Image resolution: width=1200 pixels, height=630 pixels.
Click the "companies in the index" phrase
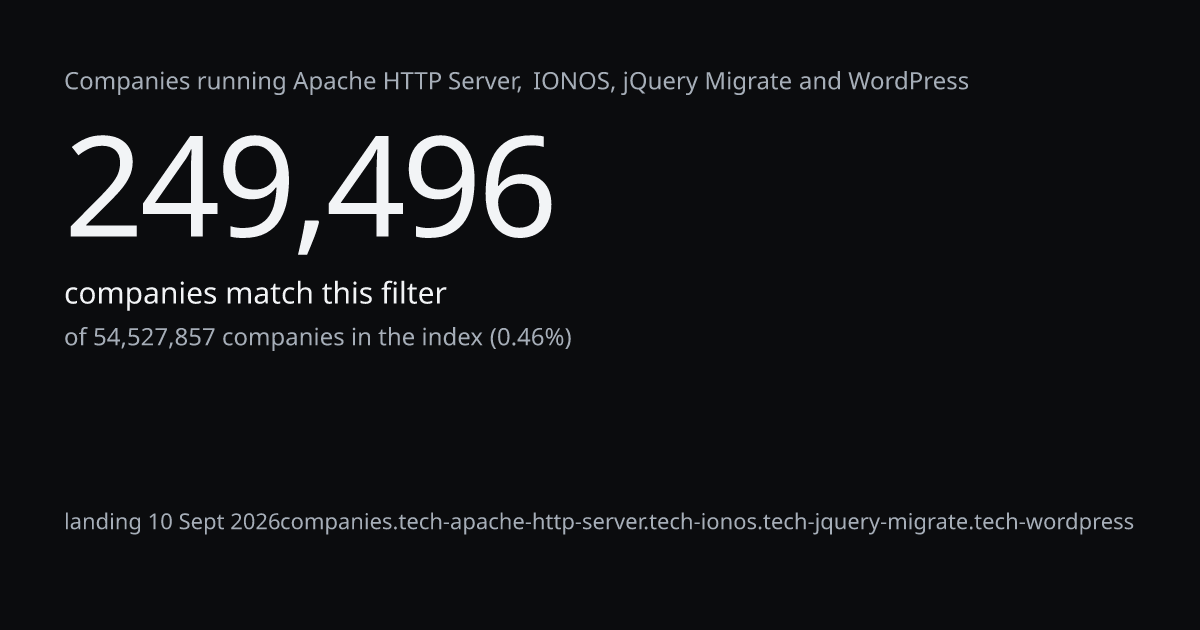coord(352,338)
